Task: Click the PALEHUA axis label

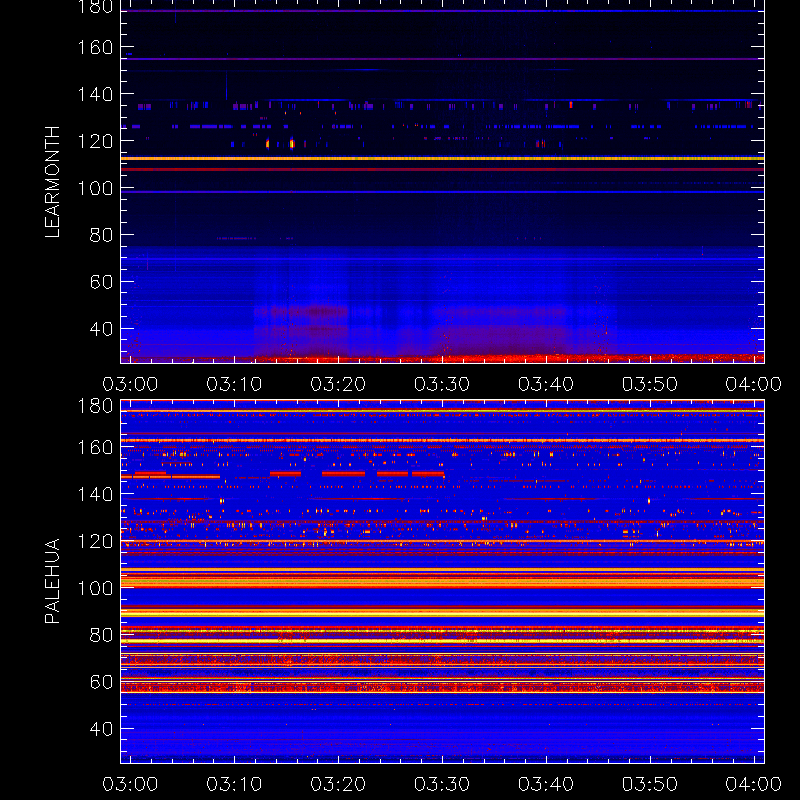Action: click(52, 581)
